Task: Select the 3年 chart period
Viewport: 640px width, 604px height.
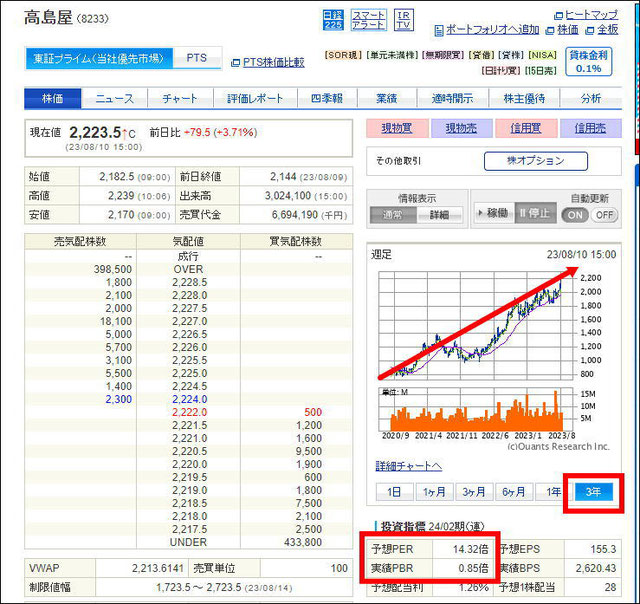Action: click(593, 492)
